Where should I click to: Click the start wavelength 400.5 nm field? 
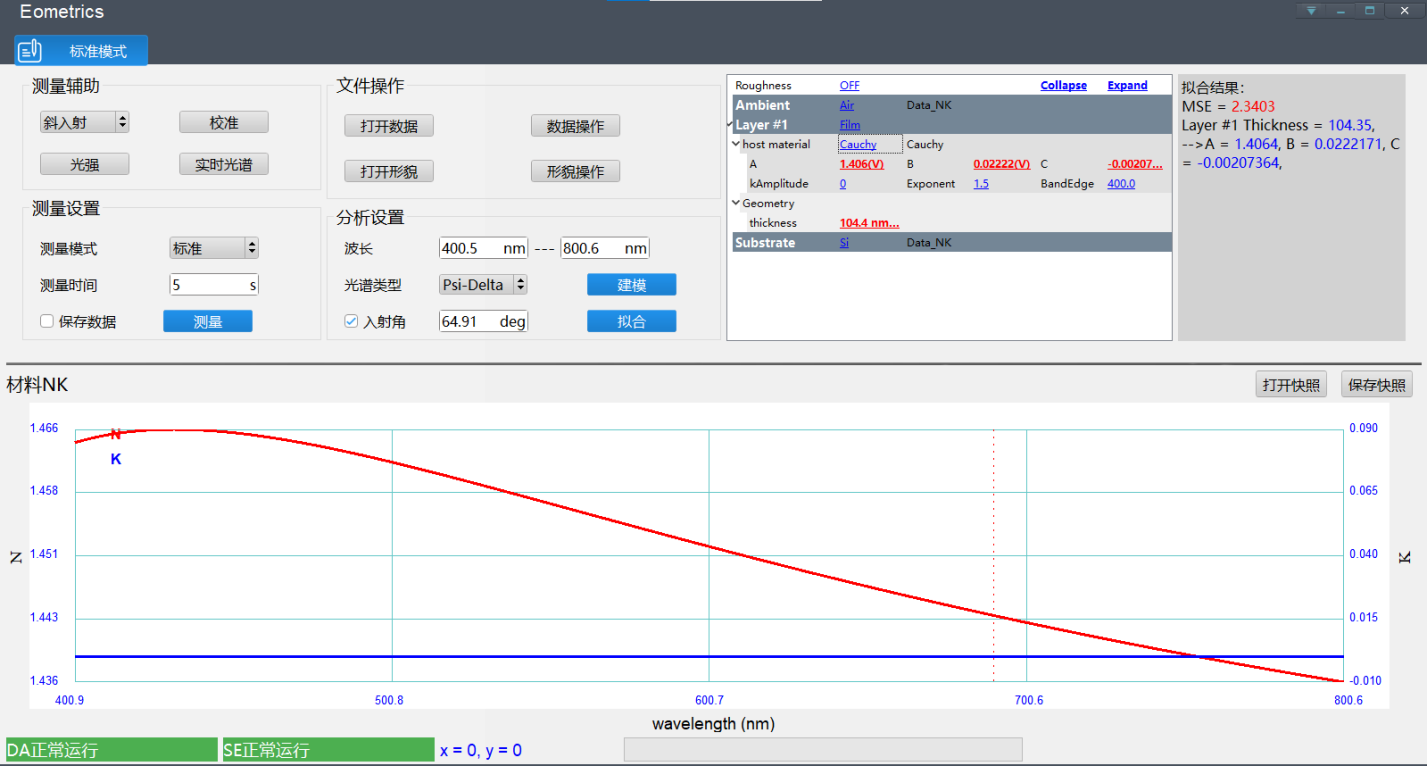click(484, 248)
